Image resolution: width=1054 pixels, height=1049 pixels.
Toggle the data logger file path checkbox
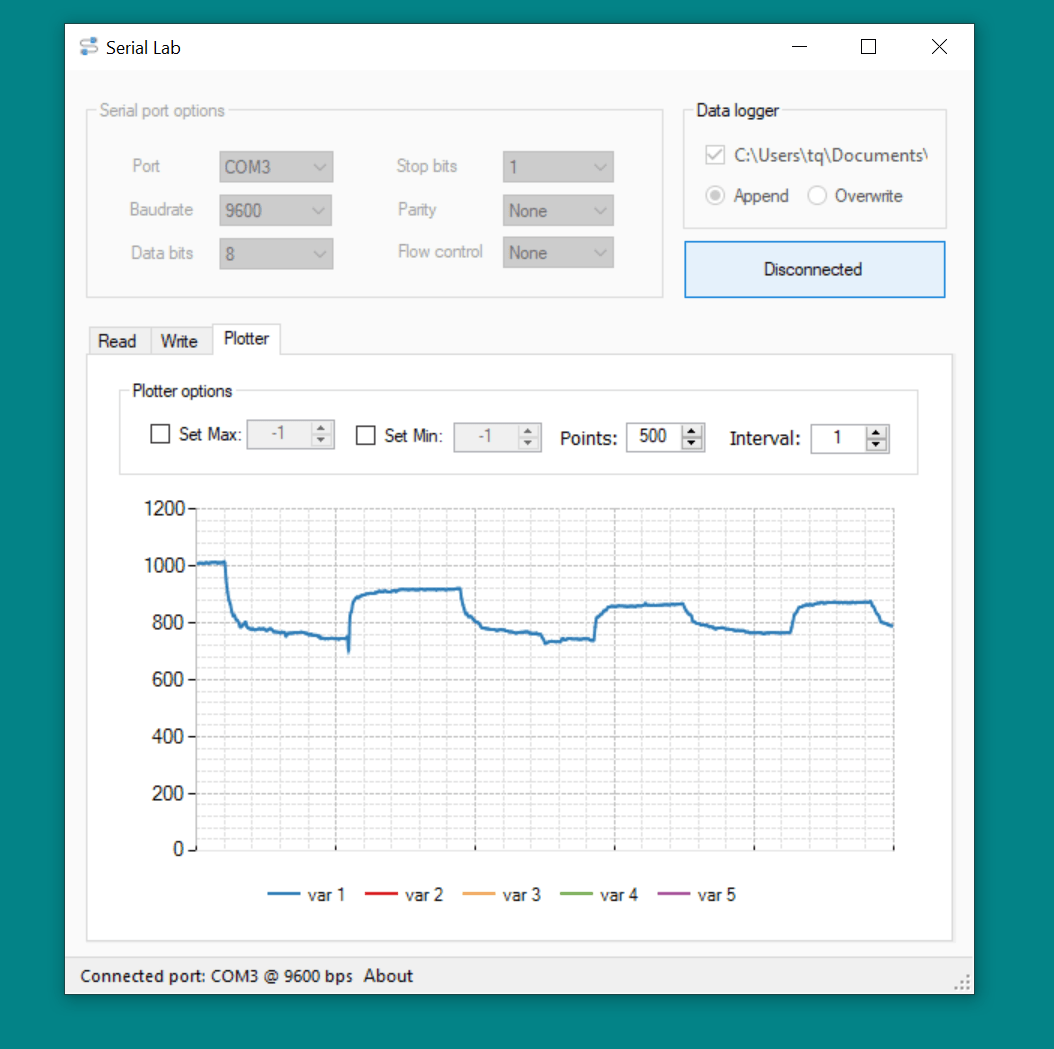pyautogui.click(x=715, y=155)
